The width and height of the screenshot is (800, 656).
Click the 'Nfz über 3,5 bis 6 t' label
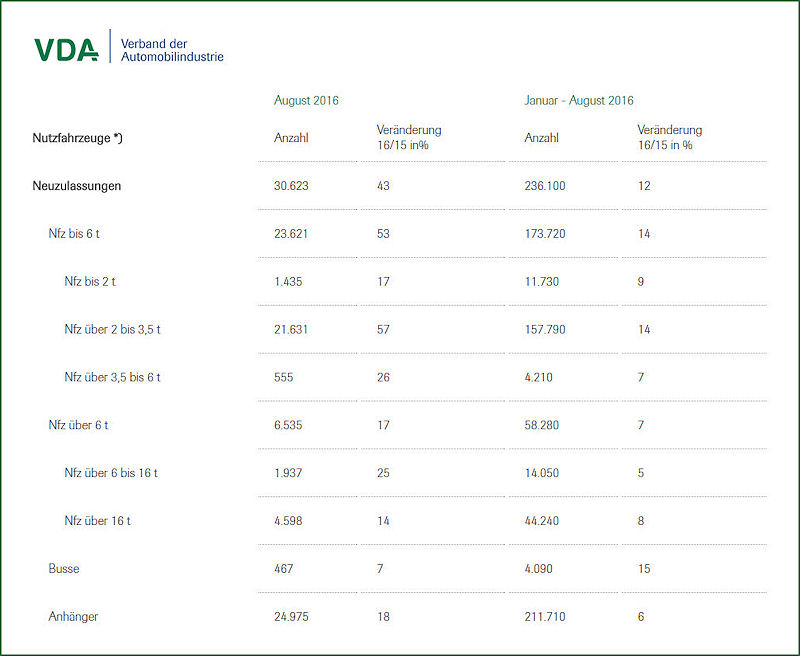112,377
